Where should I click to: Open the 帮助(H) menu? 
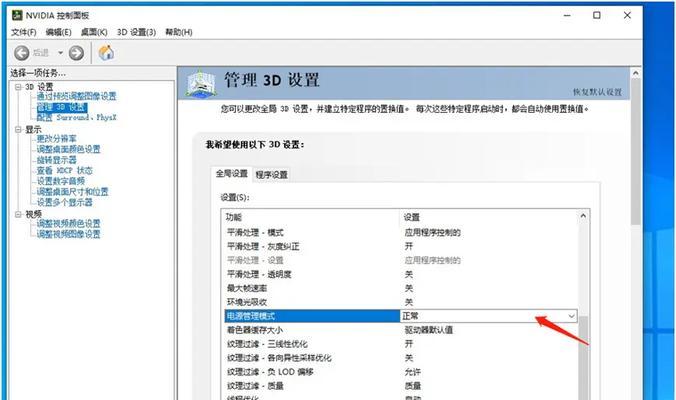(x=178, y=32)
